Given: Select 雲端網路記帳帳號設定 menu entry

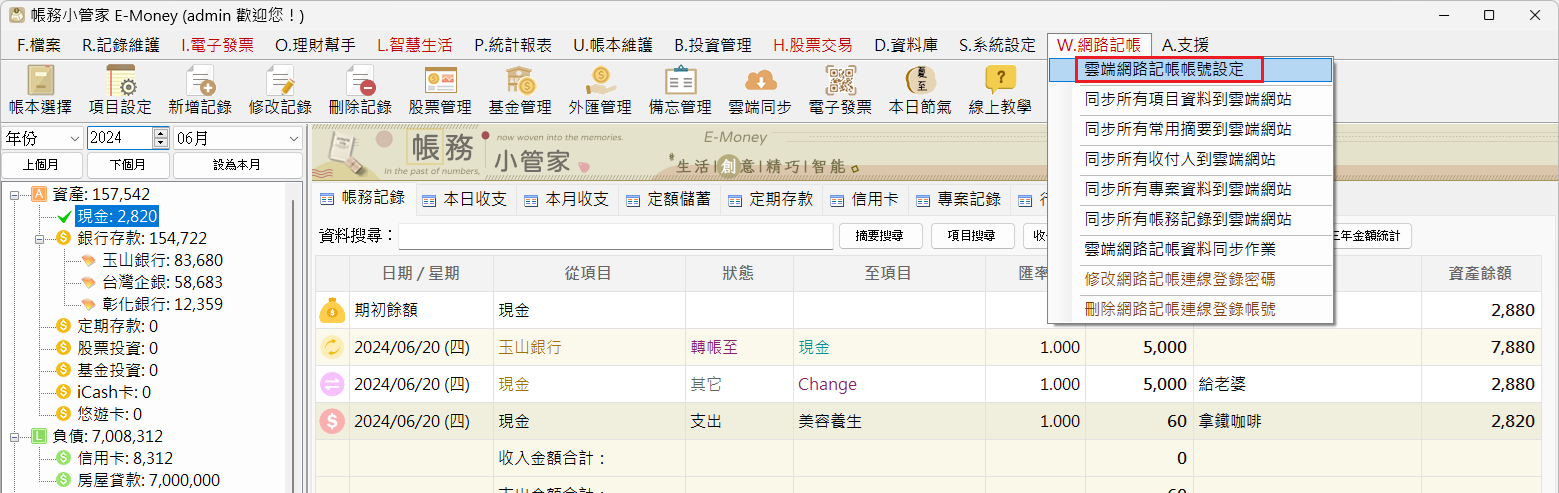Looking at the screenshot, I should coord(1190,69).
